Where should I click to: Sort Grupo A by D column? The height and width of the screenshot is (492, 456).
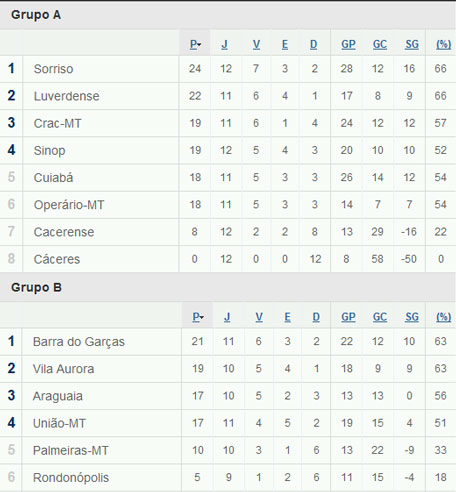click(314, 44)
